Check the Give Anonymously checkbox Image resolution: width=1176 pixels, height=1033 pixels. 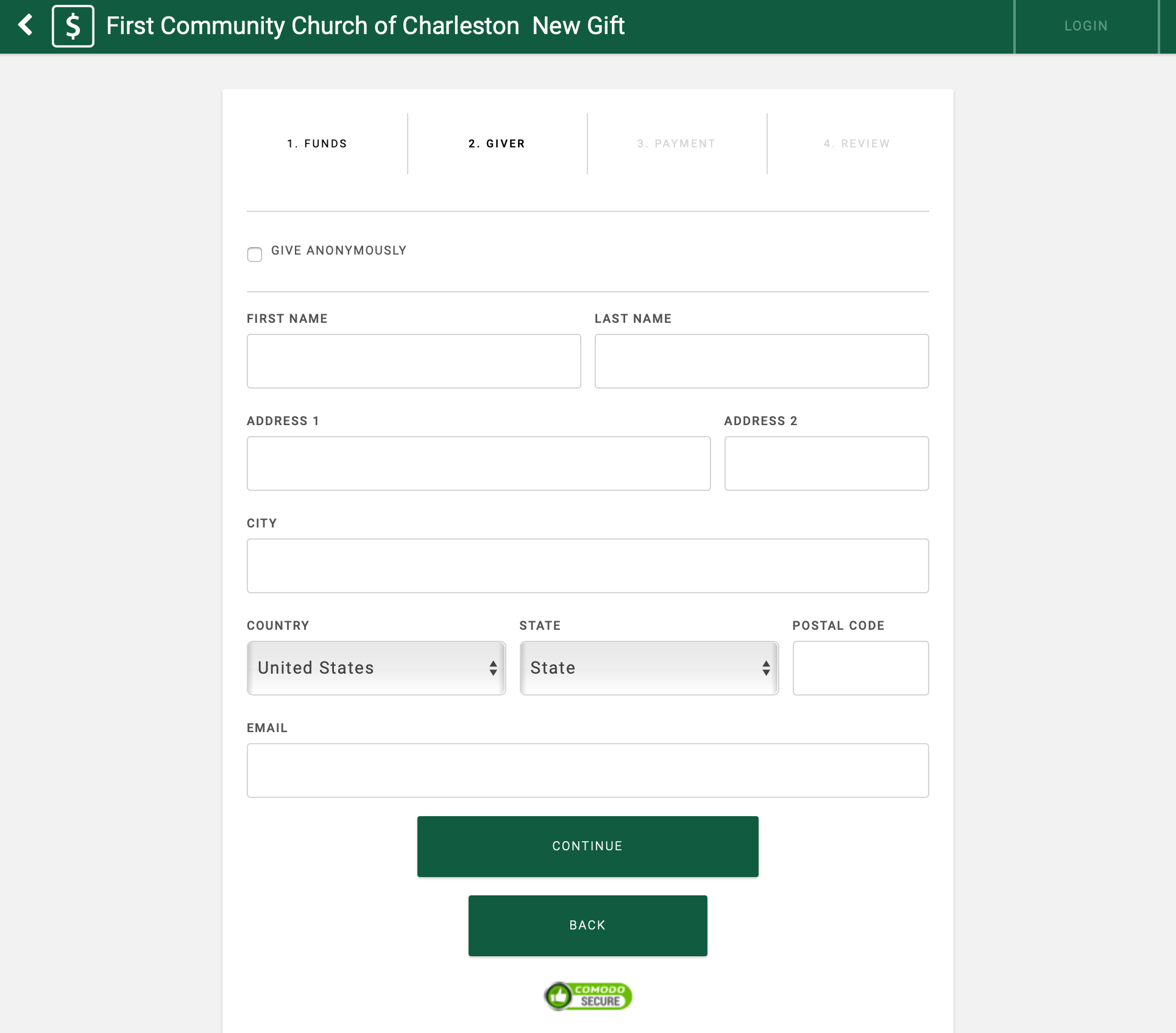(x=255, y=254)
